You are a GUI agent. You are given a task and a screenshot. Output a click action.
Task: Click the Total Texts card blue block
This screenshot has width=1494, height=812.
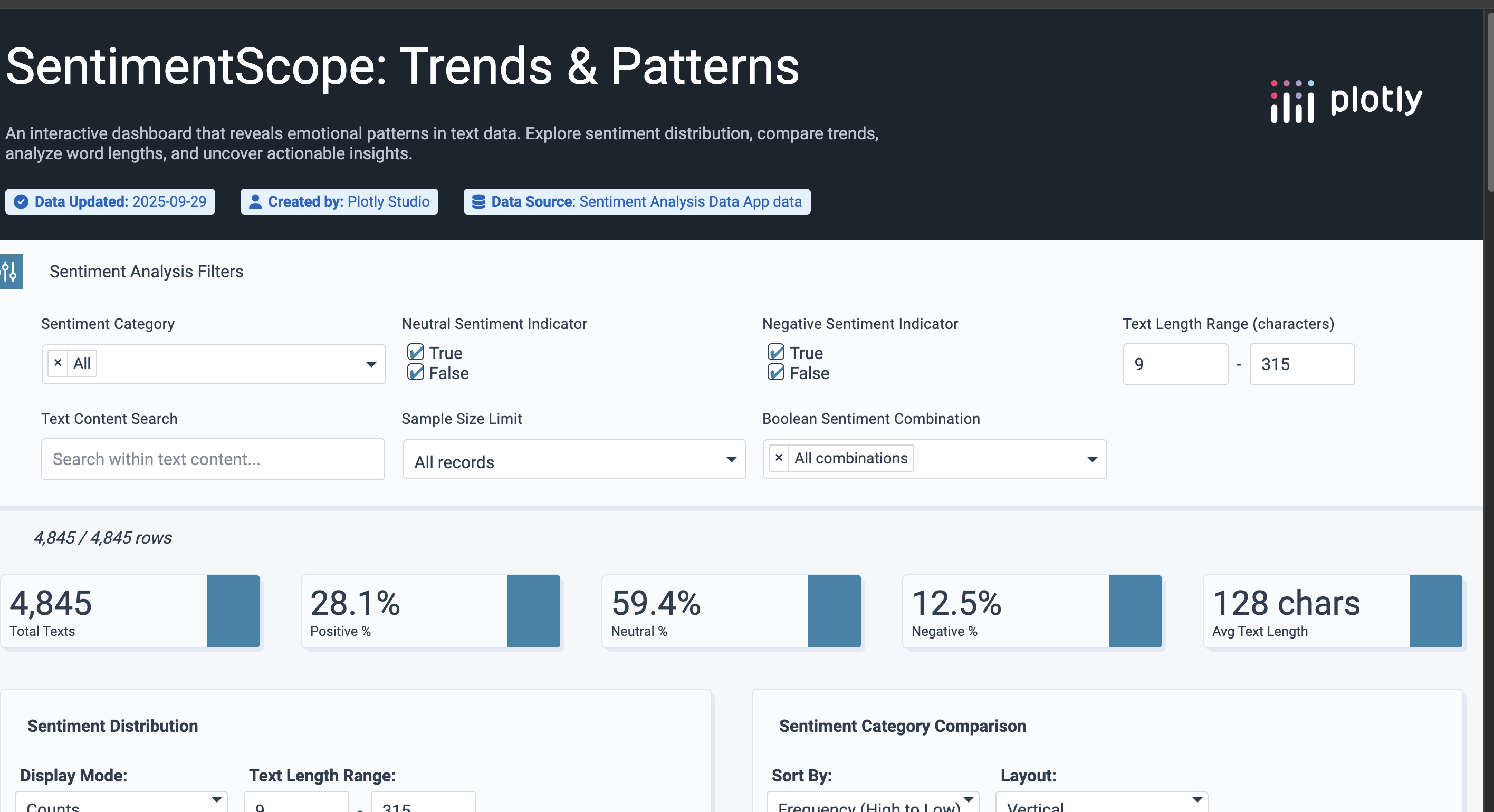coord(233,611)
